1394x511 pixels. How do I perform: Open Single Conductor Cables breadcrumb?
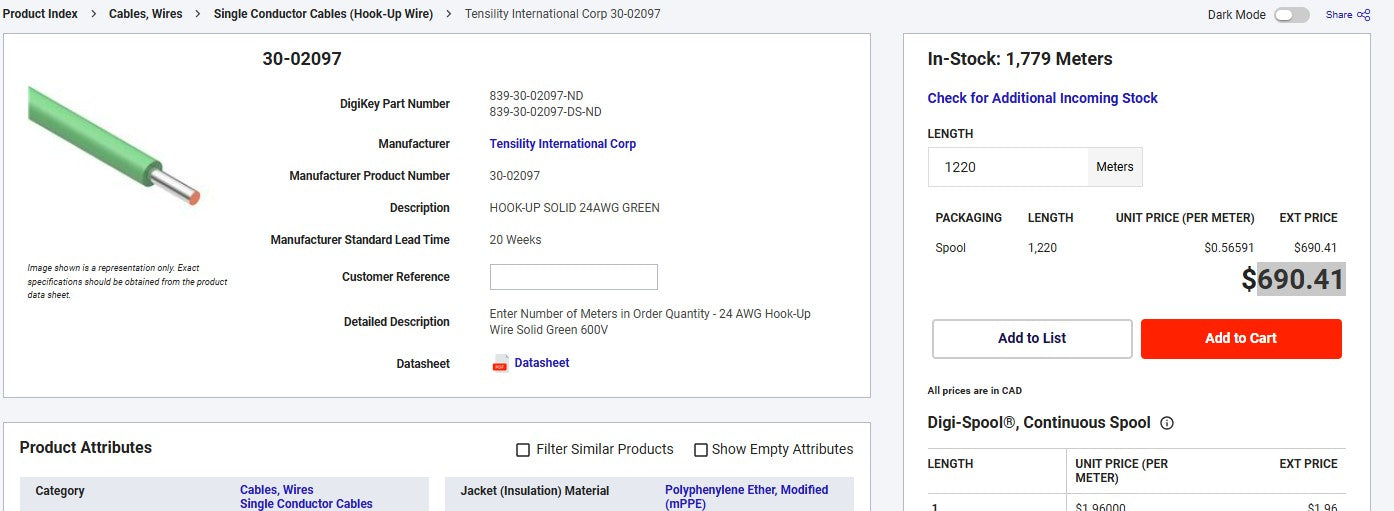tap(323, 14)
